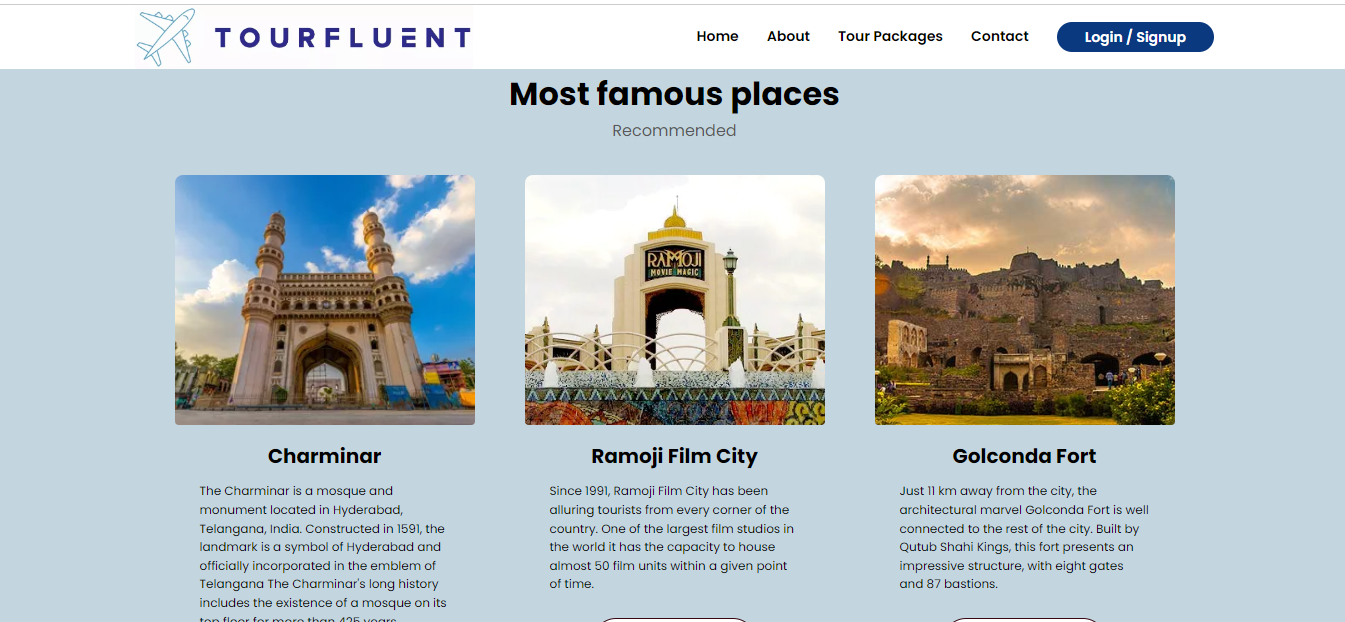
Task: Click the TourFluent airplane logo icon
Action: pyautogui.click(x=166, y=37)
